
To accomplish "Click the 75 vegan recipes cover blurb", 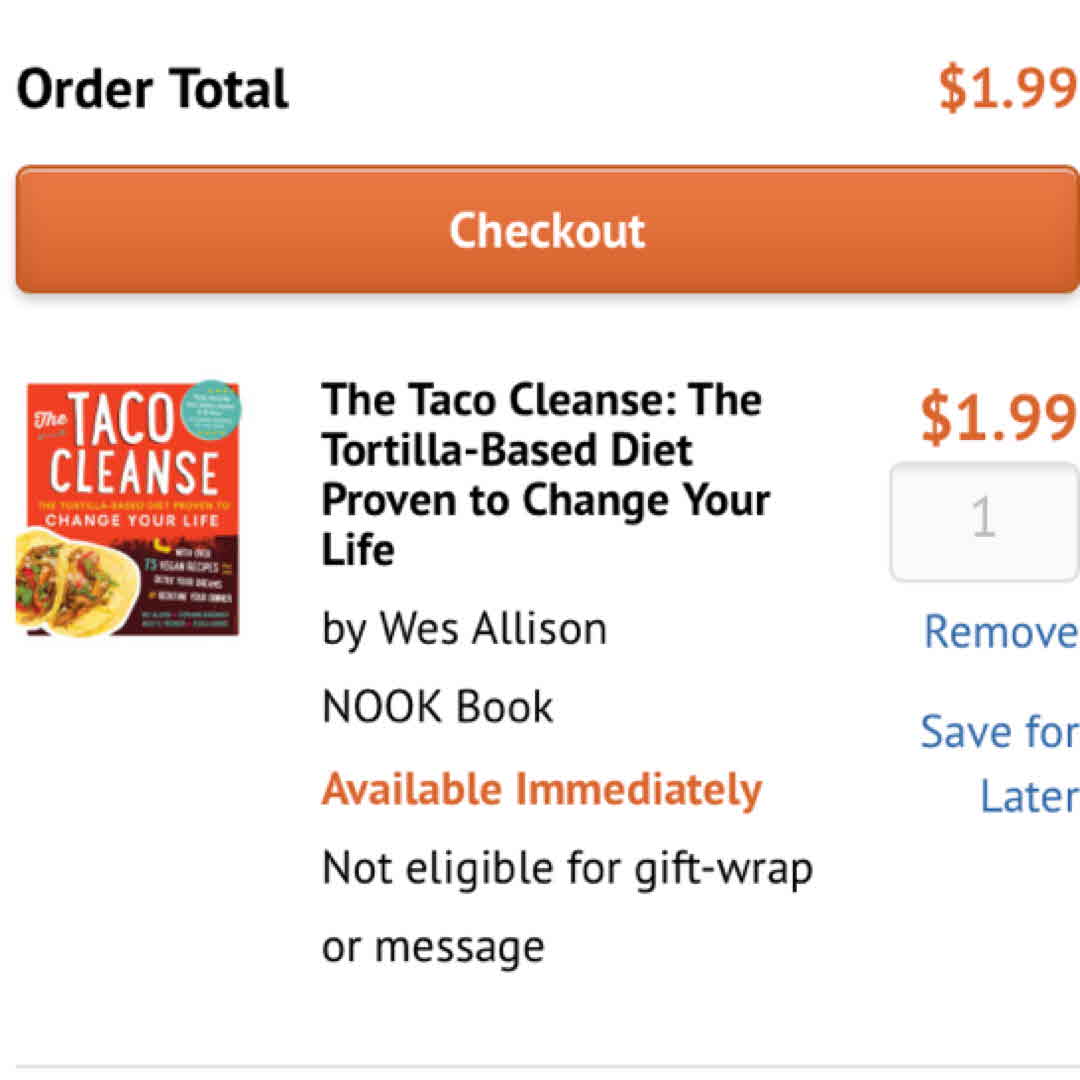I will pyautogui.click(x=188, y=568).
